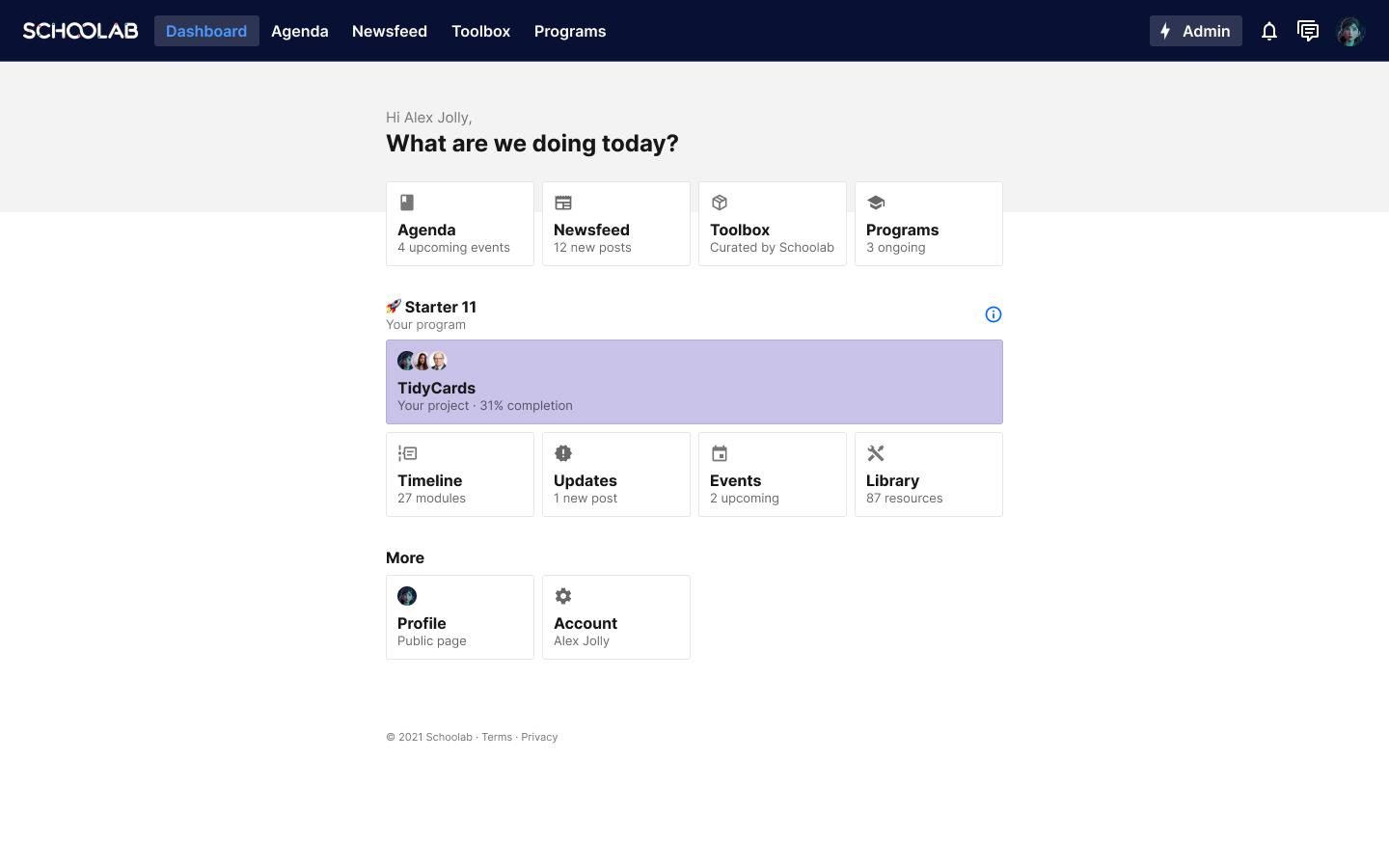1389x868 pixels.
Task: Go to the Newsfeed section from navbar
Action: (389, 31)
